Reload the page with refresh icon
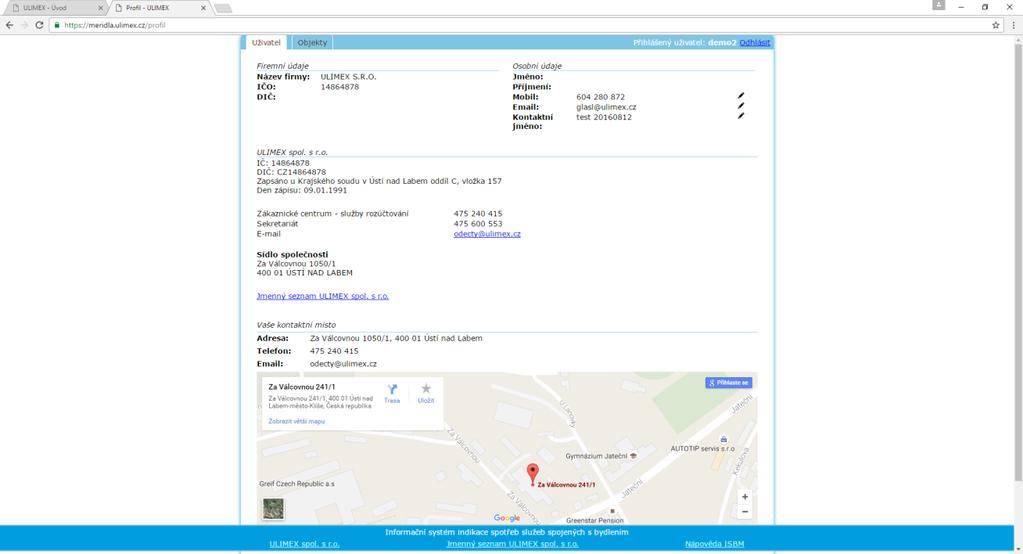Viewport: 1023px width, 554px height. pyautogui.click(x=39, y=25)
